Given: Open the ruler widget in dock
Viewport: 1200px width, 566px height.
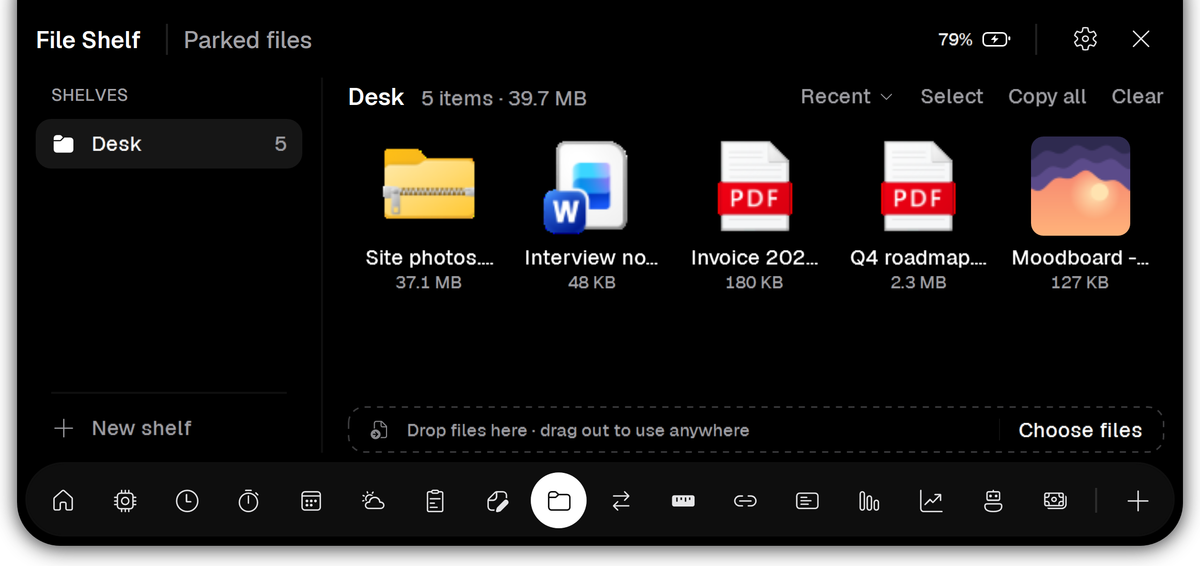Looking at the screenshot, I should click(683, 501).
